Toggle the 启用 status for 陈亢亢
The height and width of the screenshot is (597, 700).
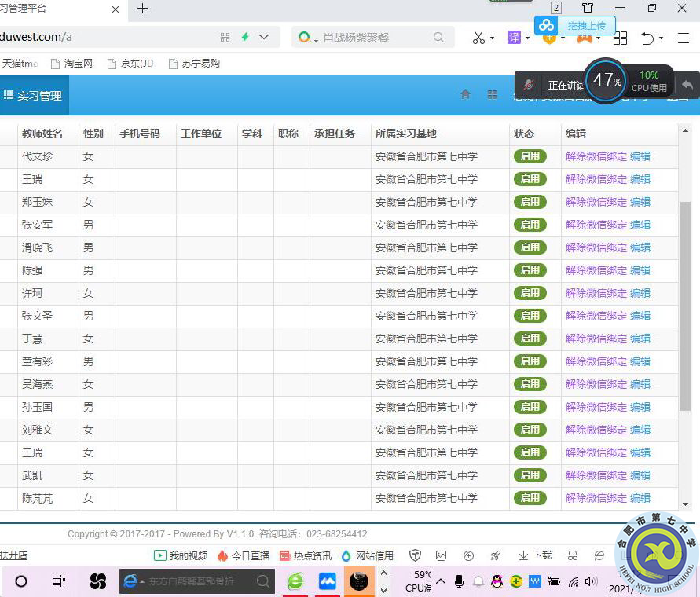tap(529, 497)
